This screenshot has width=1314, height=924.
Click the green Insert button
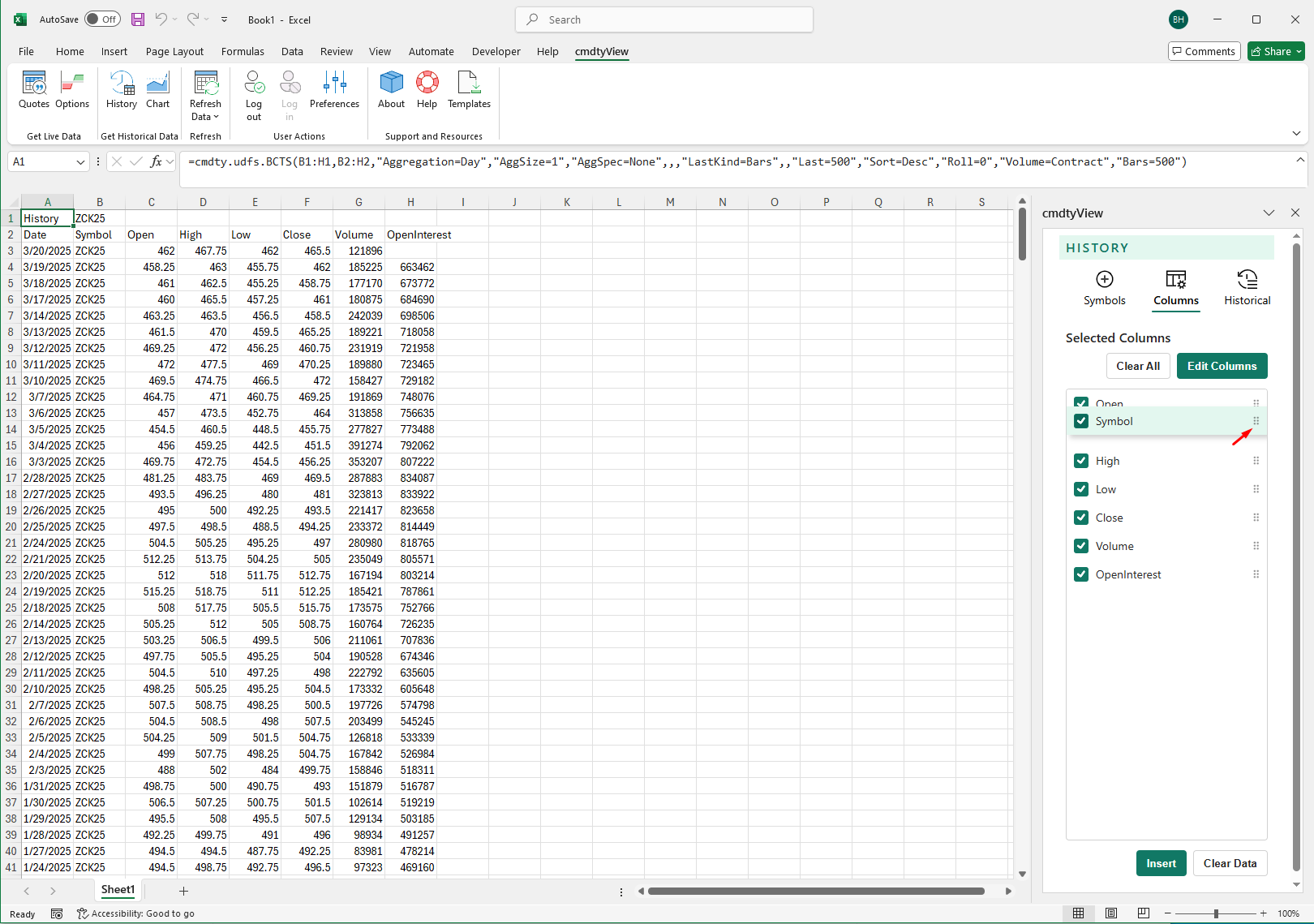pos(1161,863)
